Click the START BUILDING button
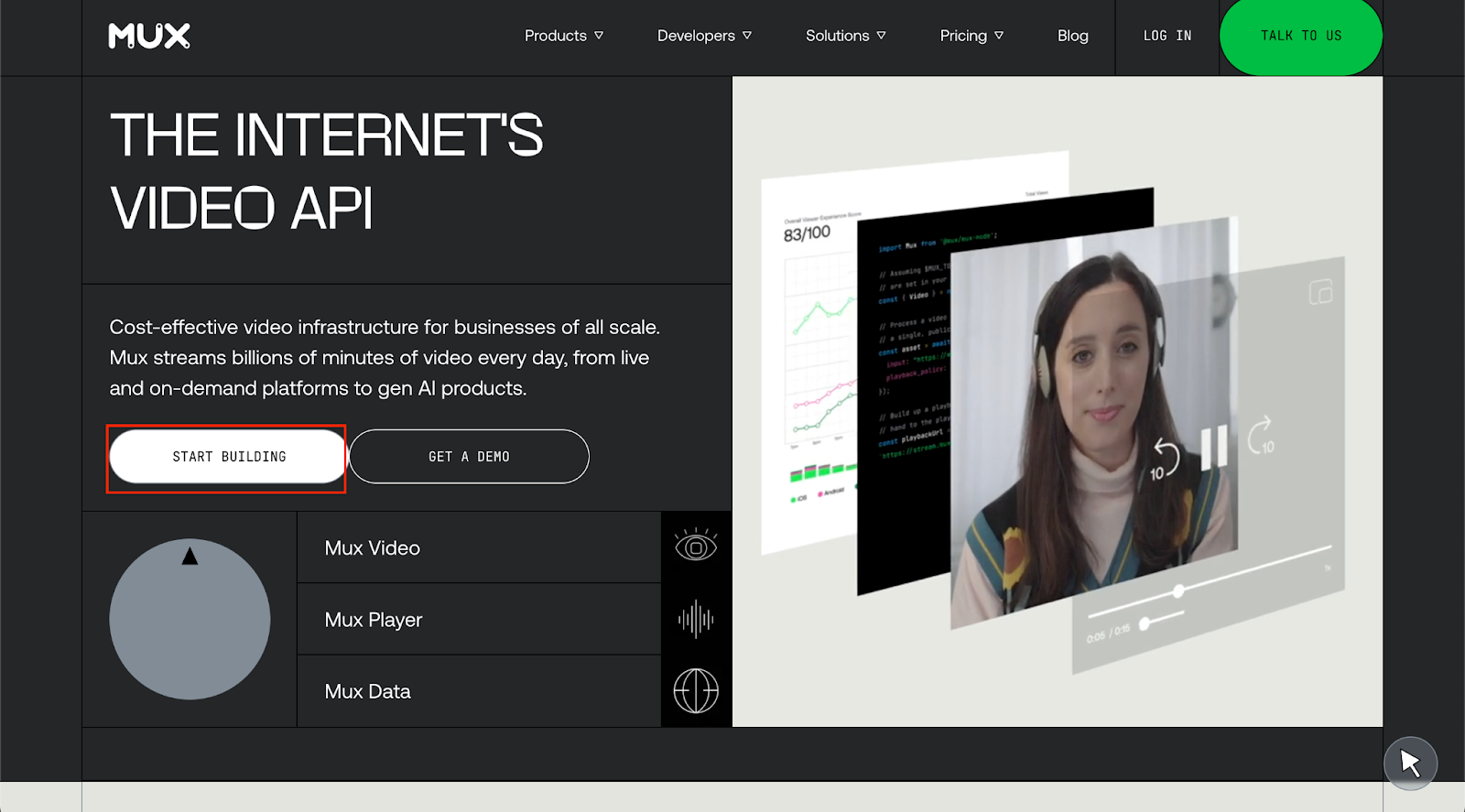This screenshot has height=812, width=1465. coord(229,457)
